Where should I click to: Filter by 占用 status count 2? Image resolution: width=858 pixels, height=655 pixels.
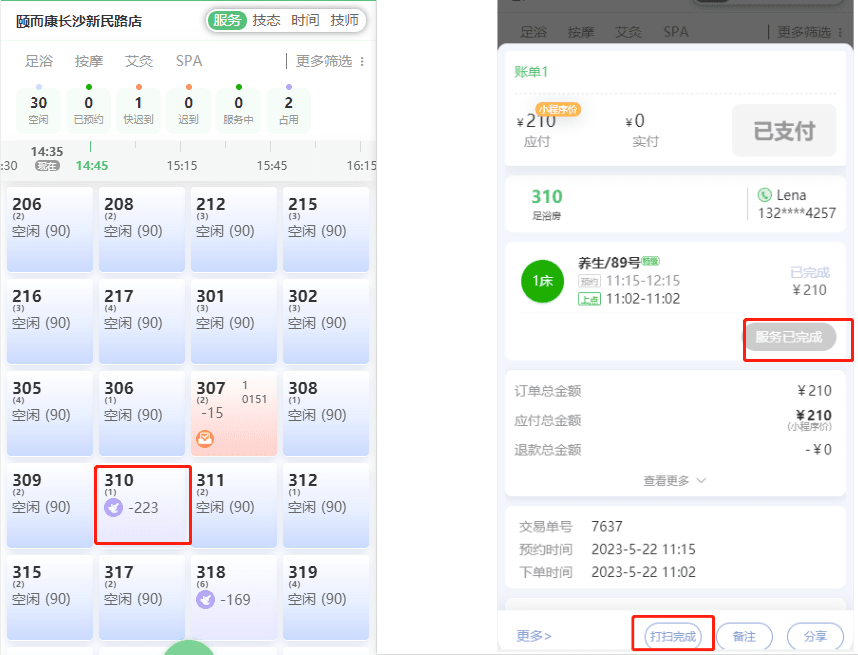click(x=288, y=109)
